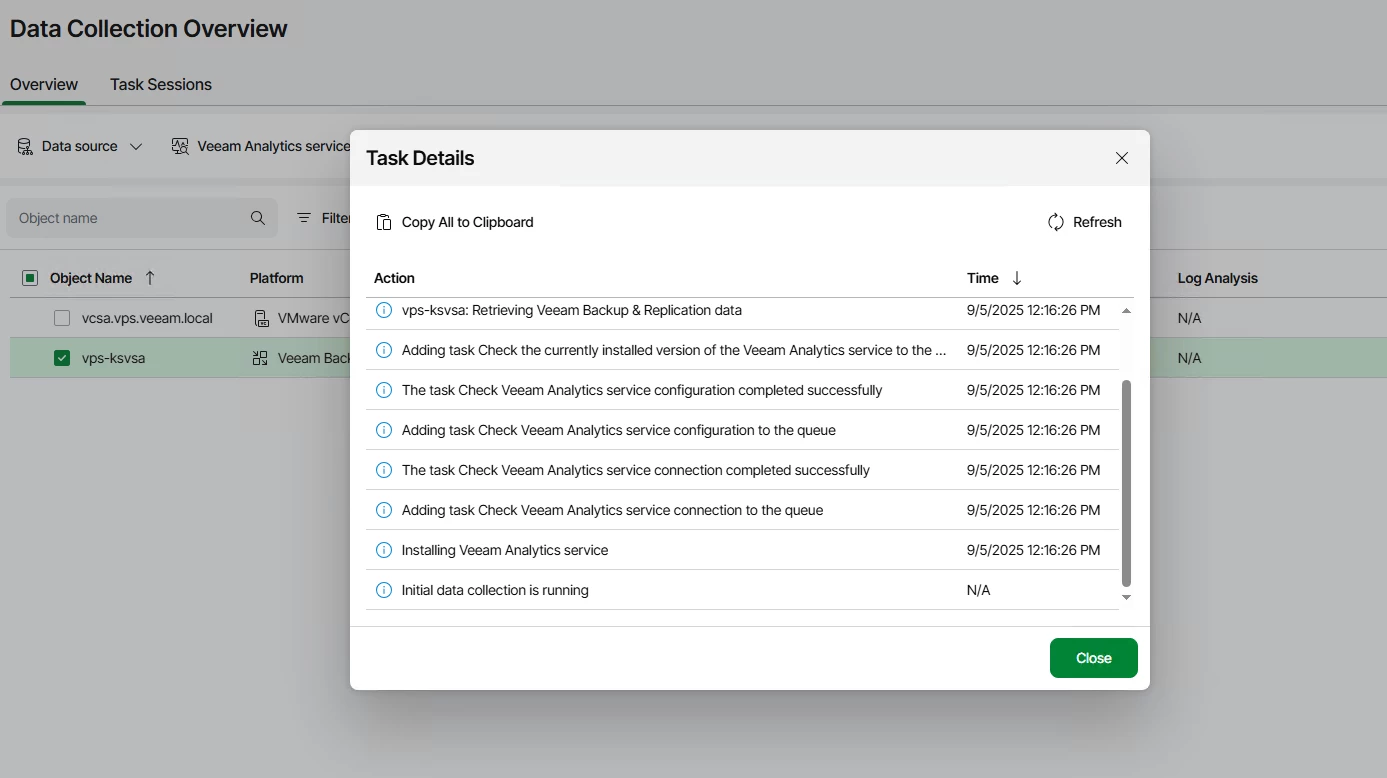Uncheck the vps-ksvsa row checkbox

click(x=62, y=358)
